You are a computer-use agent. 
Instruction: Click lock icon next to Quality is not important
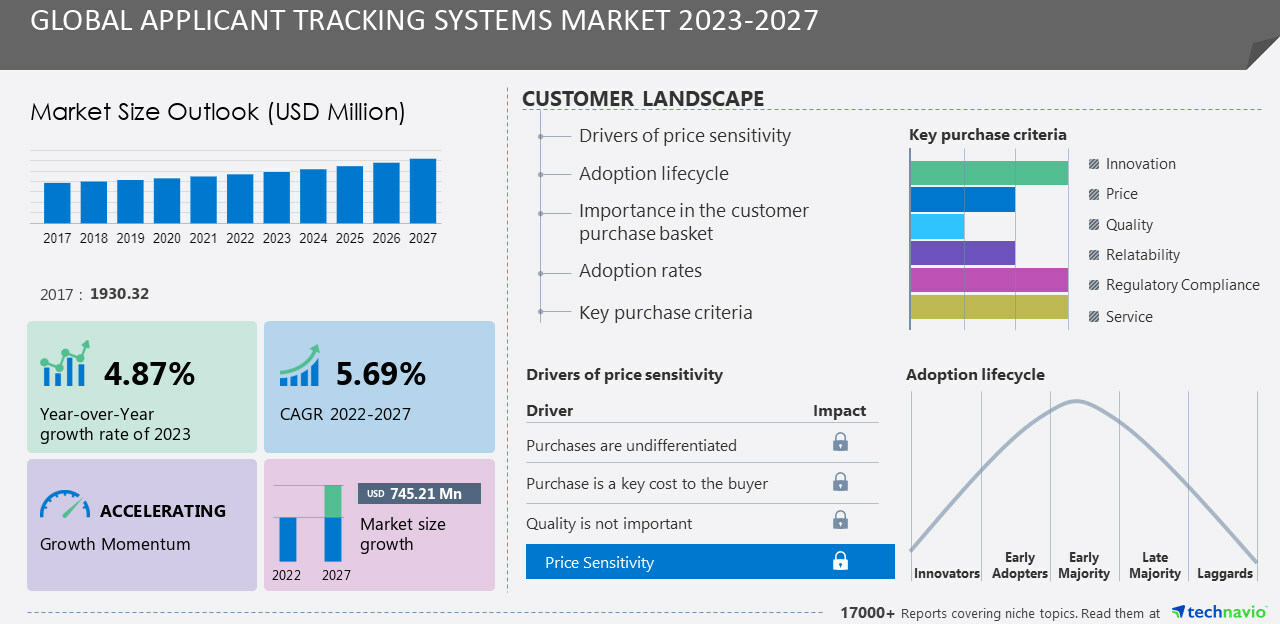[x=840, y=520]
